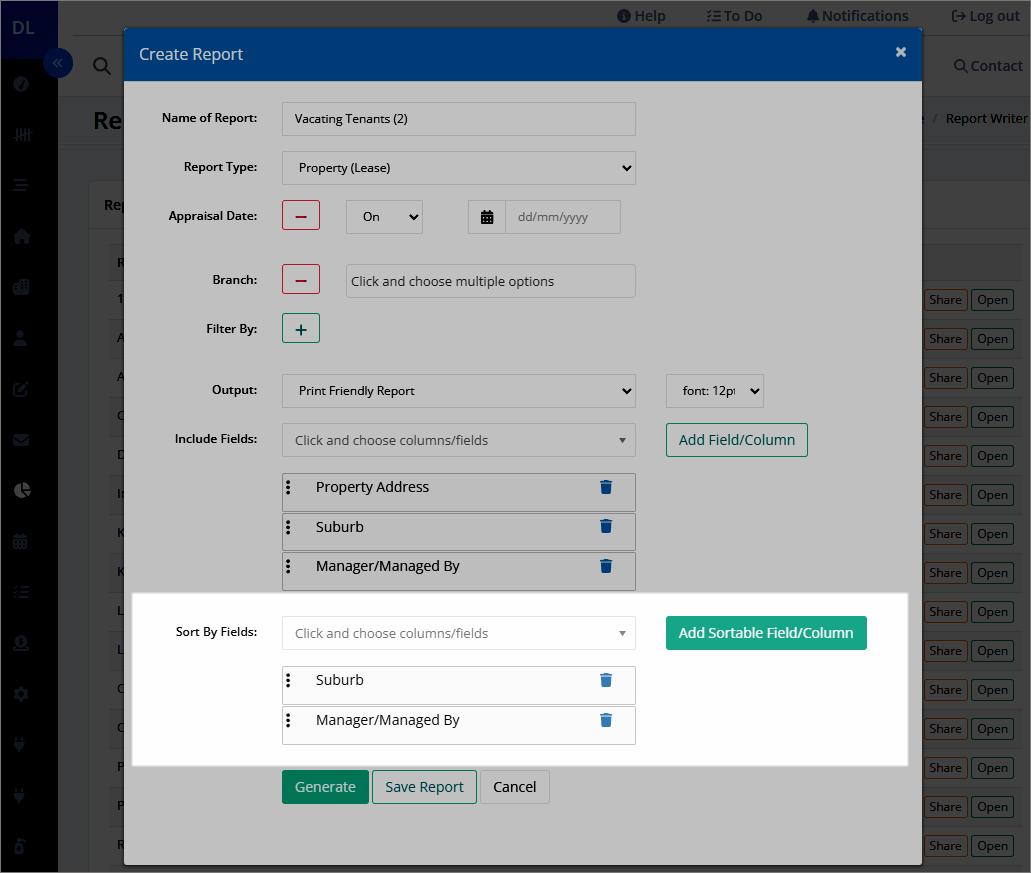This screenshot has width=1031, height=873.
Task: Delete Manager/Managed By from Sort By Fields
Action: 606,720
